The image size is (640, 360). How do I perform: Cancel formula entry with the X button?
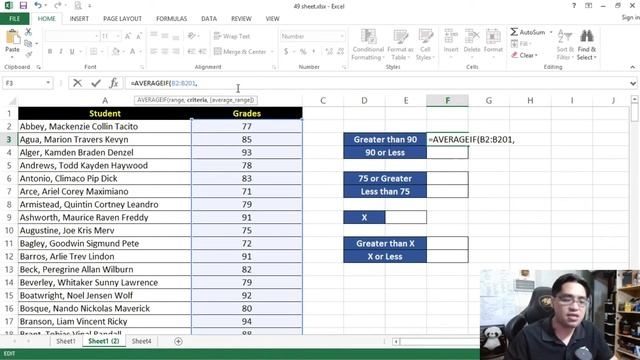[77, 83]
